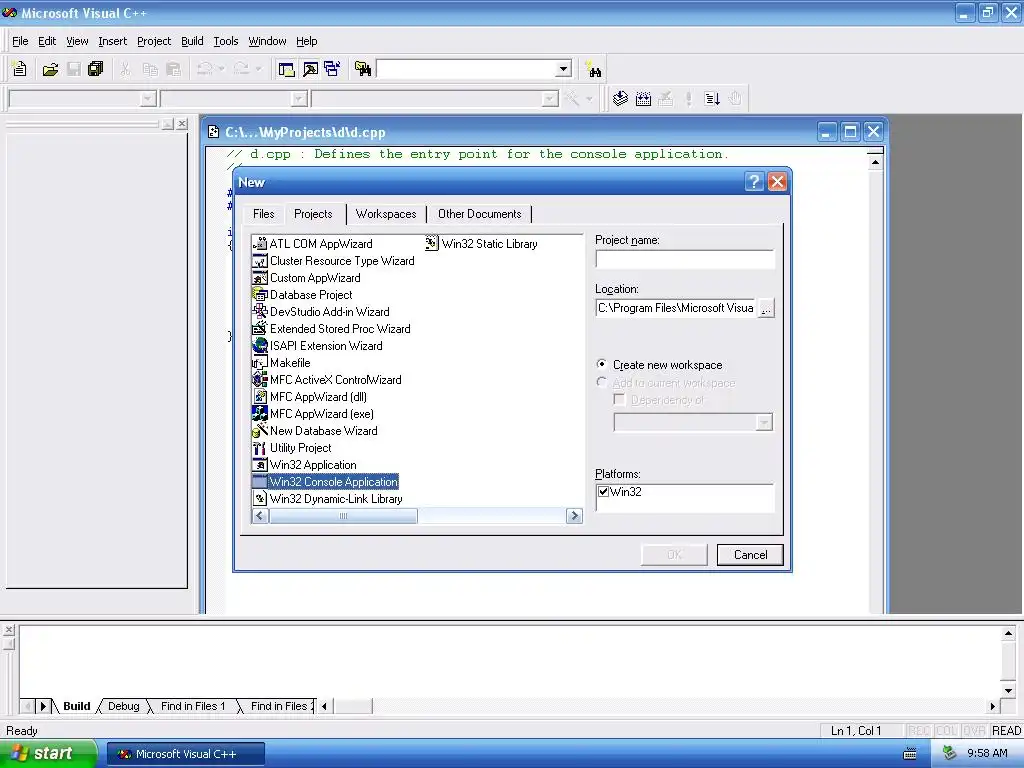Close the output pane with X
Viewport: 1024px width, 768px height.
click(8, 630)
